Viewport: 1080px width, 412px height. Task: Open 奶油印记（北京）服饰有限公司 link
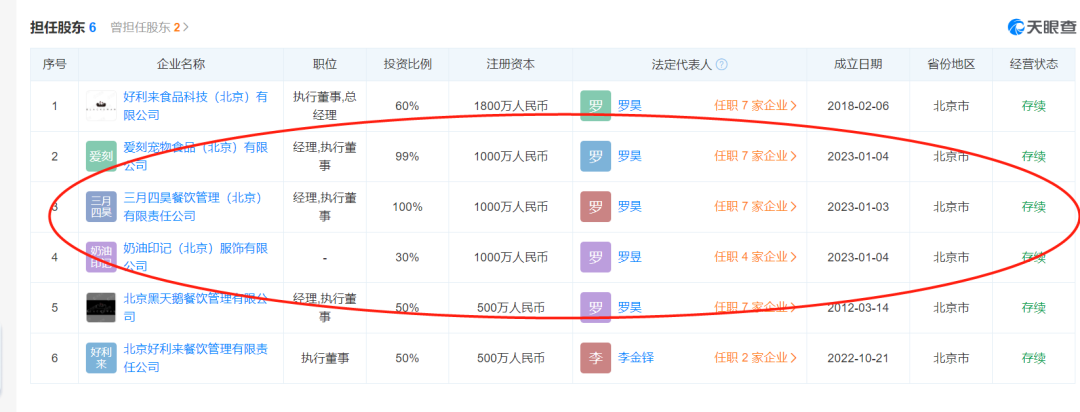[196, 257]
